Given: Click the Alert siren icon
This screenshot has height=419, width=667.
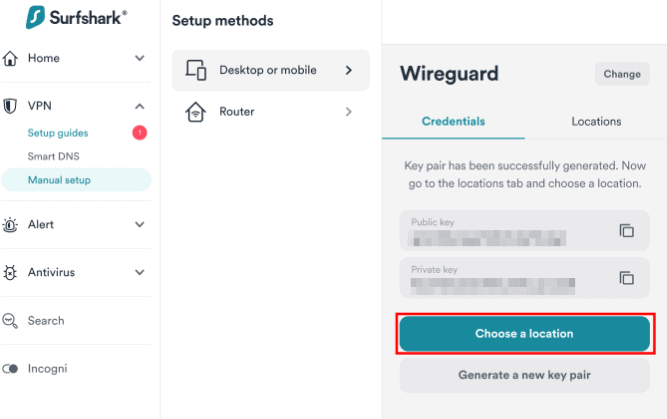Looking at the screenshot, I should point(11,225).
